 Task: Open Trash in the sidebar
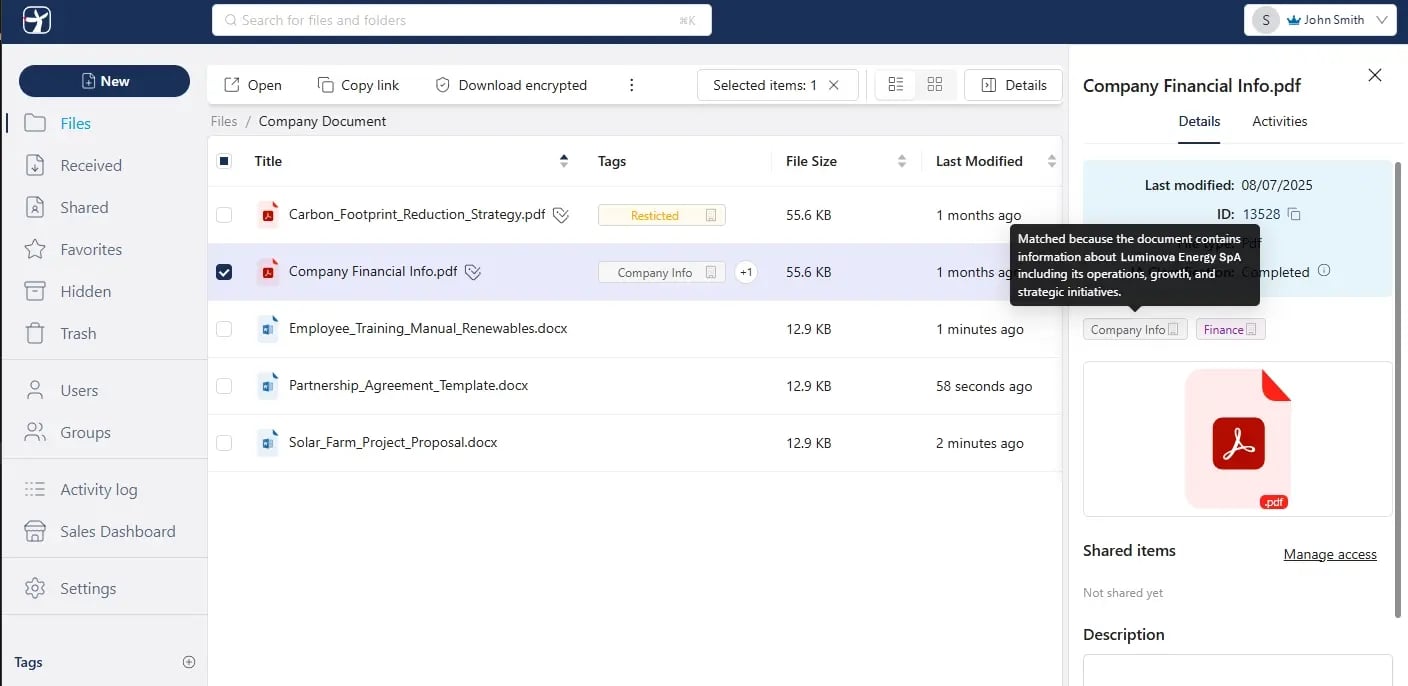(x=60, y=333)
